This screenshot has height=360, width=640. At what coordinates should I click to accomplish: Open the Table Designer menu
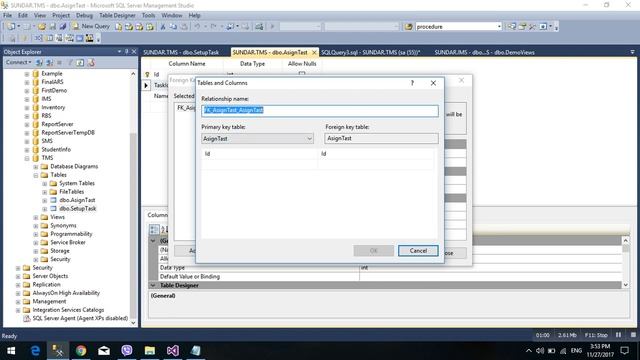click(117, 15)
